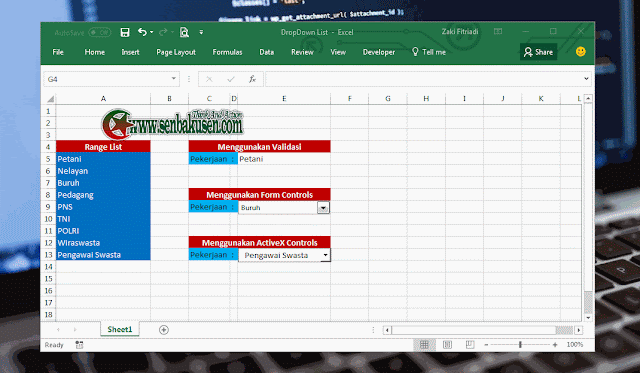The image size is (640, 373).
Task: Open Customize Quick Access Toolbar arrow
Action: [201, 32]
